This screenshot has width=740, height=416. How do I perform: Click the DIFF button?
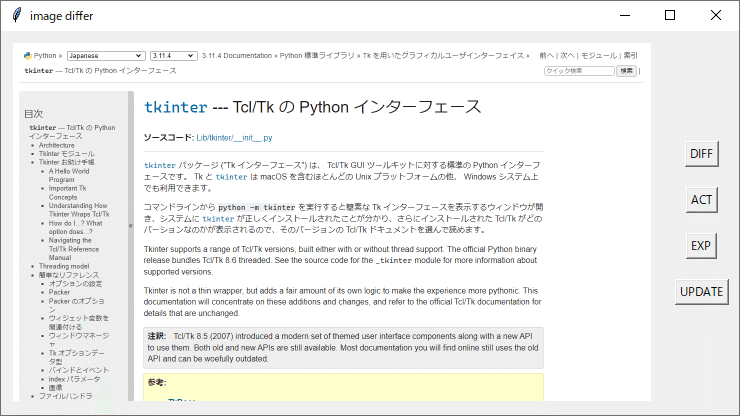pos(701,154)
